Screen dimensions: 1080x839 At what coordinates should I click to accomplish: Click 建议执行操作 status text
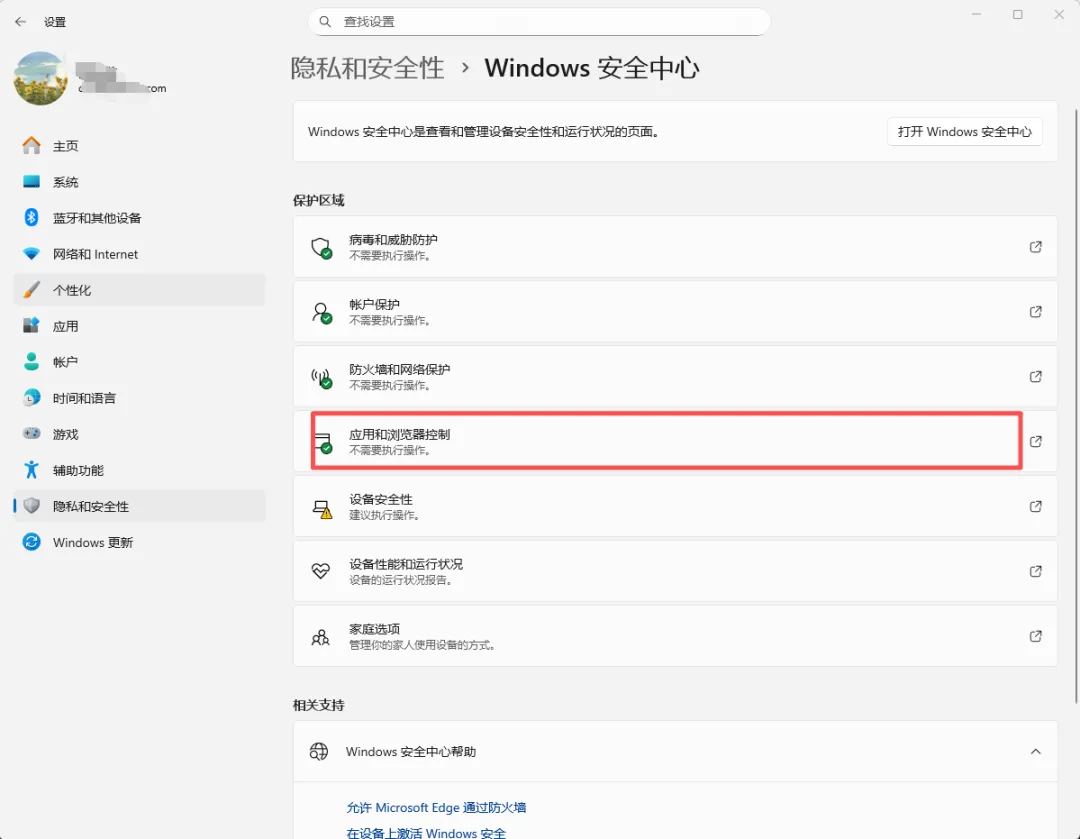(x=384, y=515)
